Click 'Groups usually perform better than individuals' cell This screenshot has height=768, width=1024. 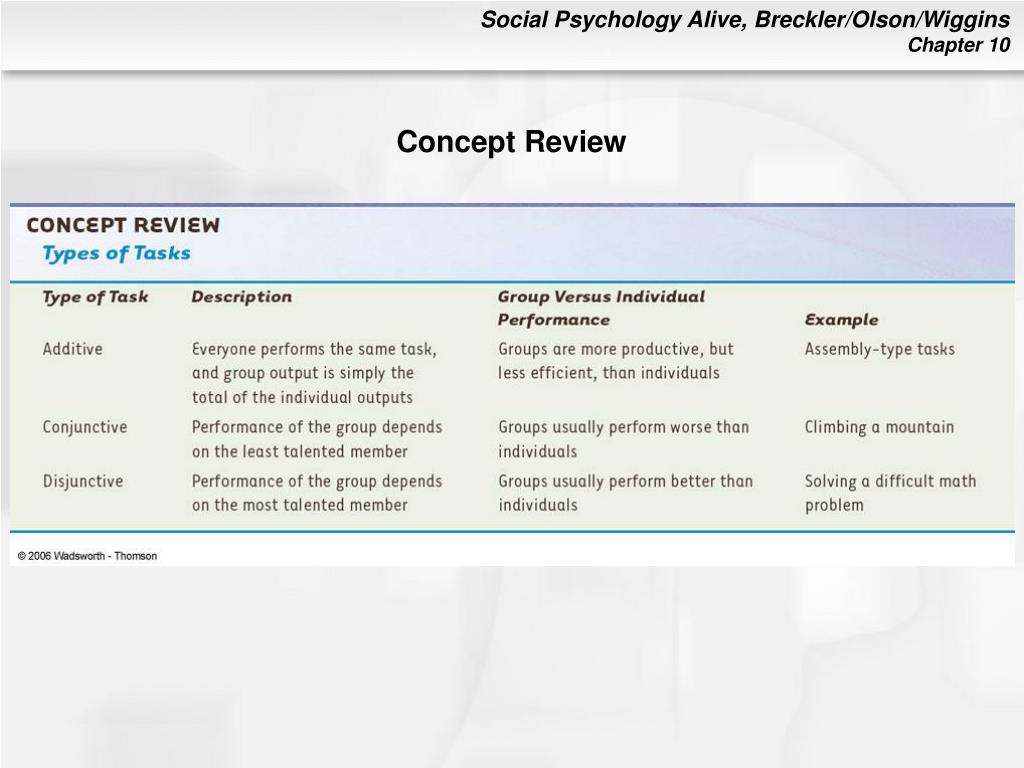(x=626, y=493)
